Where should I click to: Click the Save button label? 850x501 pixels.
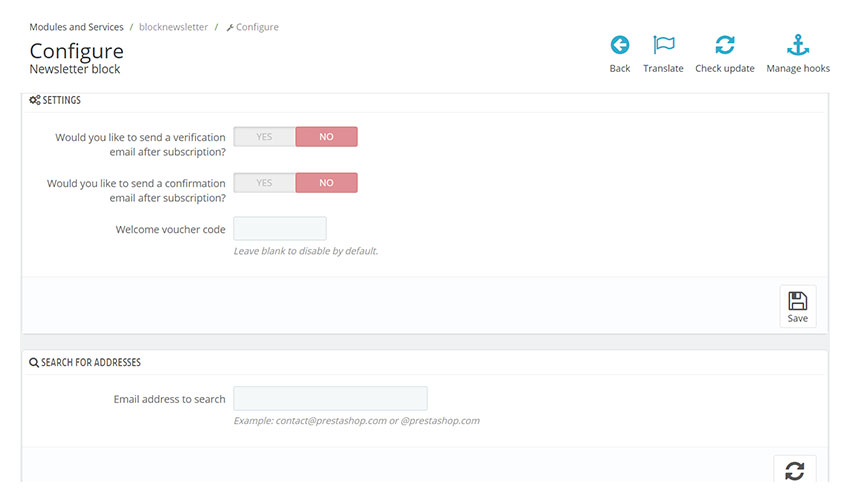click(x=797, y=318)
